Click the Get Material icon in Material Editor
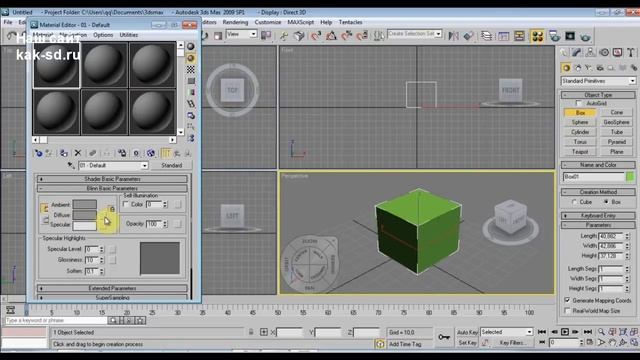The width and height of the screenshot is (640, 360). (x=38, y=153)
